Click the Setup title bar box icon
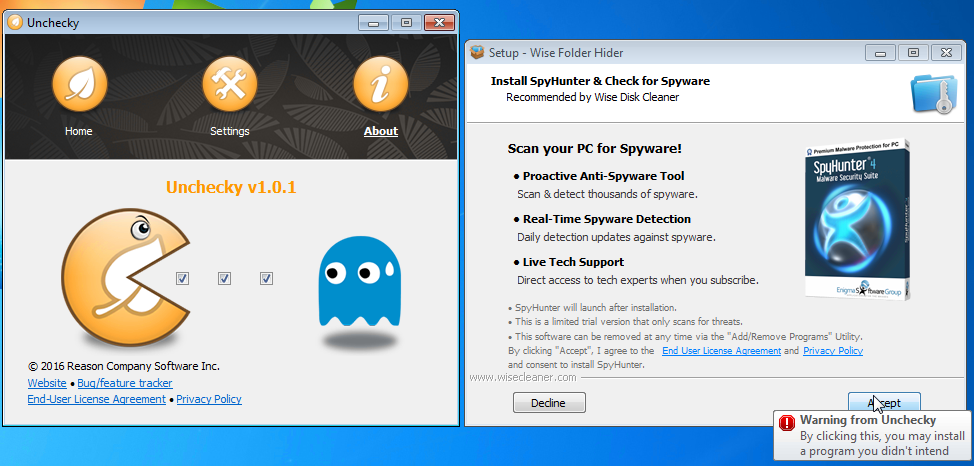Viewport: 974px width, 466px height. tap(477, 52)
